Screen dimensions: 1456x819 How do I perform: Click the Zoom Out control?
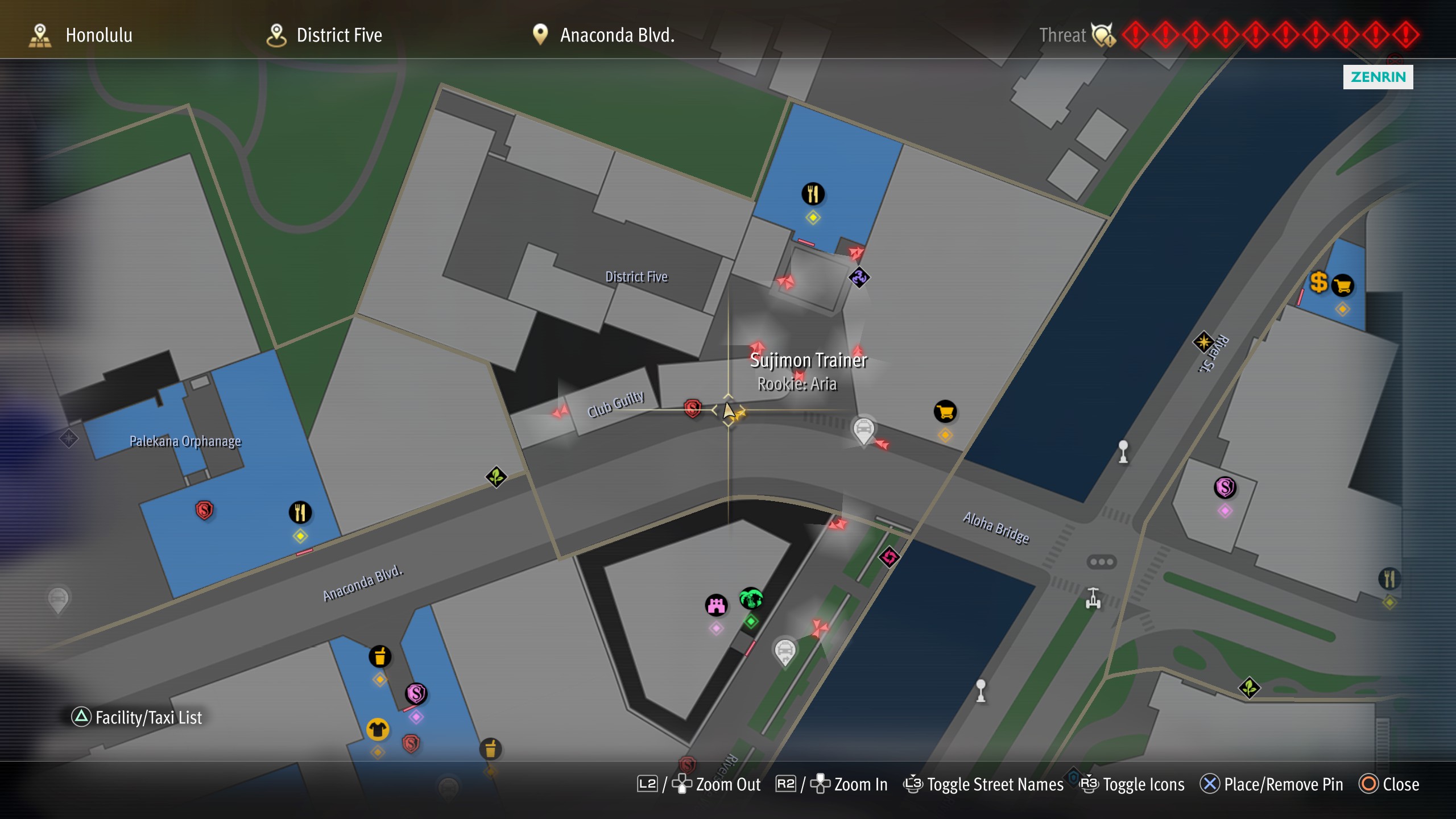point(698,784)
